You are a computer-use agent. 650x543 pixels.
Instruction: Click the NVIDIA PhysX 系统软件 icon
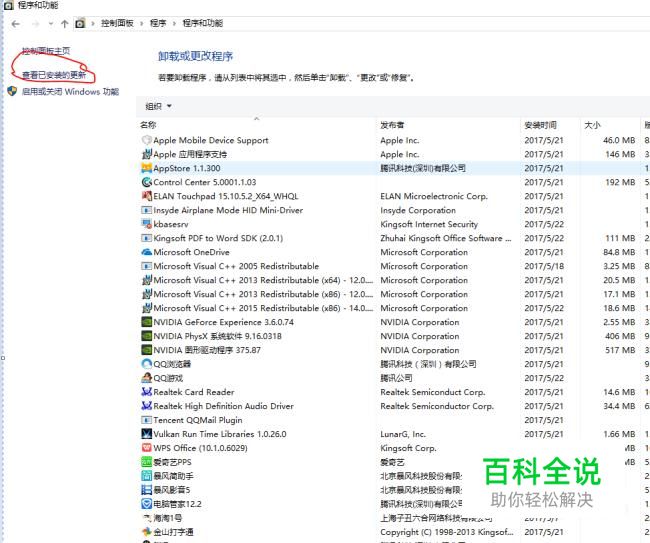pos(146,336)
